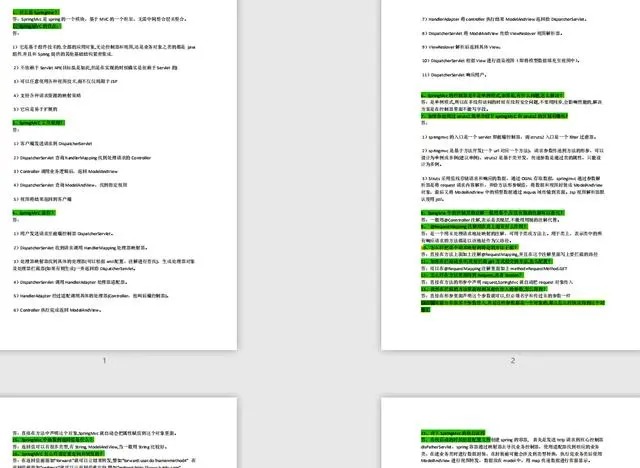Click the line ending with '局限于 JSP'
This screenshot has width=640, height=468.
coord(65,82)
